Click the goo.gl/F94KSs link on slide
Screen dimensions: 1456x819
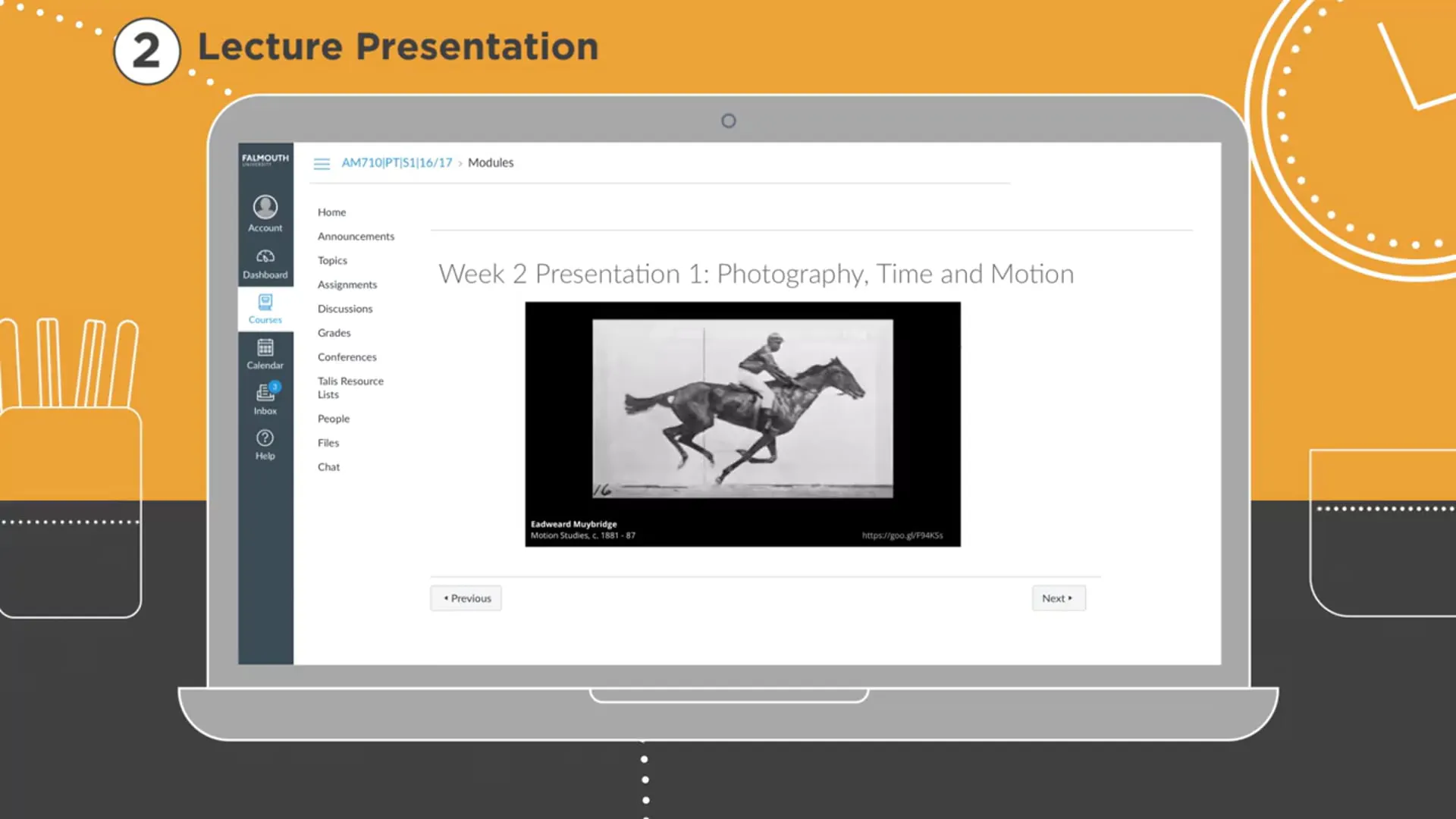click(902, 535)
